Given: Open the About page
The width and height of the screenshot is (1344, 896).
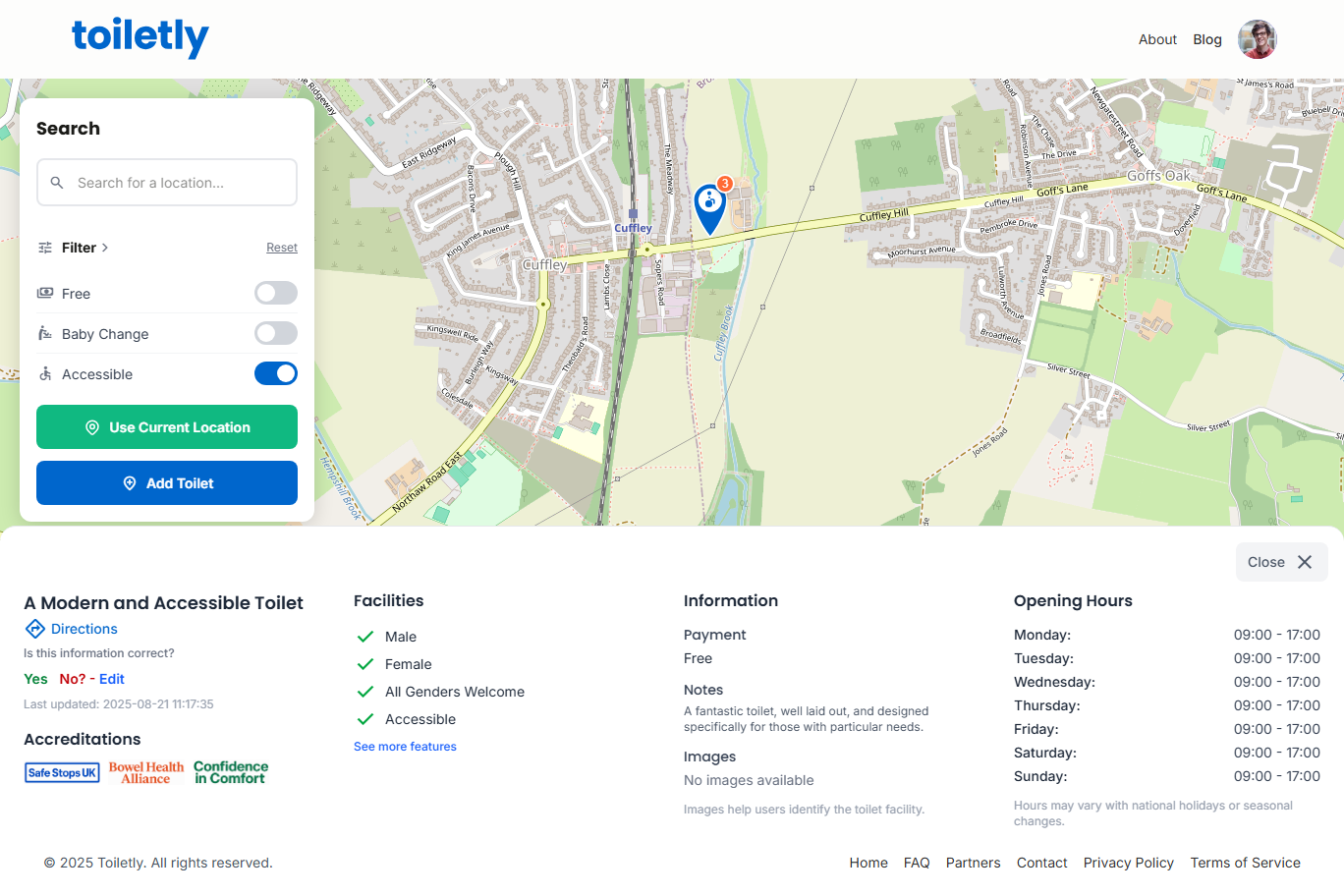Looking at the screenshot, I should coord(1157,39).
